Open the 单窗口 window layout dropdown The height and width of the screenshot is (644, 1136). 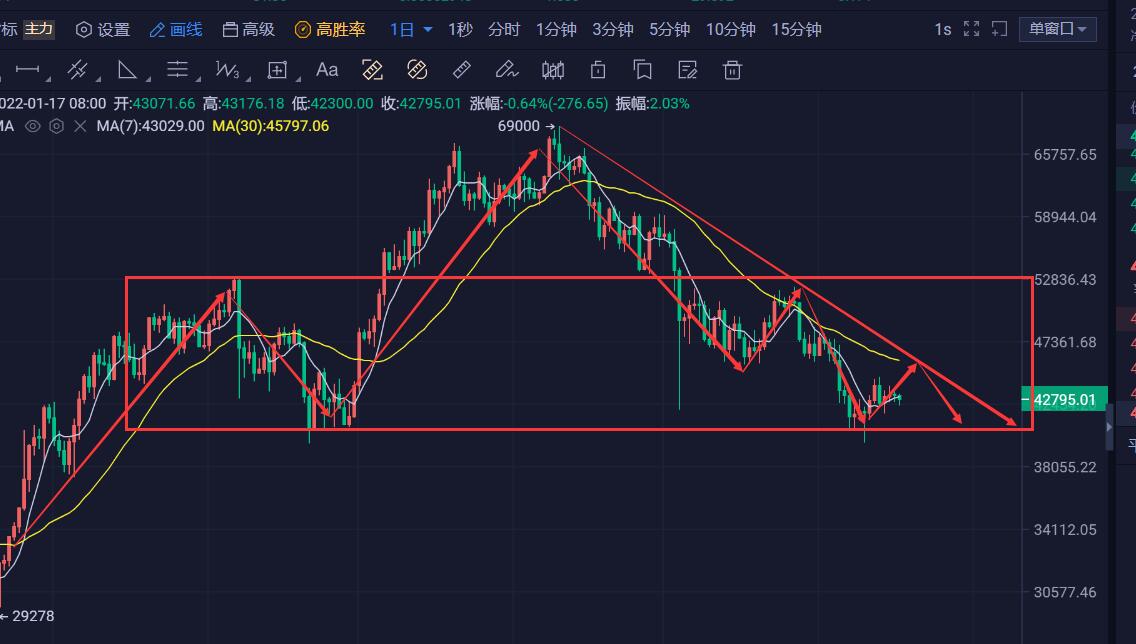(x=1057, y=29)
